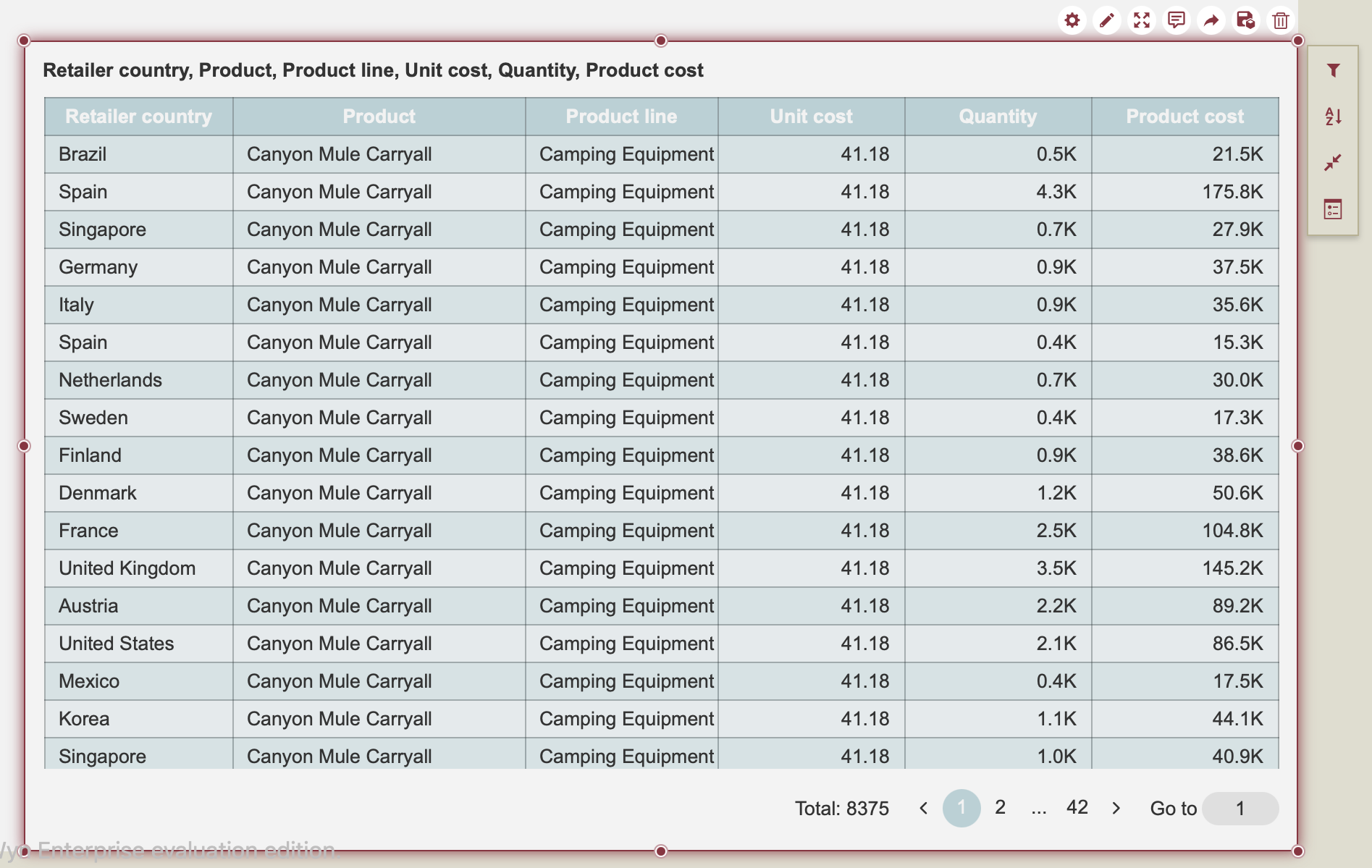This screenshot has height=868, width=1372.
Task: Click the save-with-cube icon
Action: click(x=1245, y=20)
